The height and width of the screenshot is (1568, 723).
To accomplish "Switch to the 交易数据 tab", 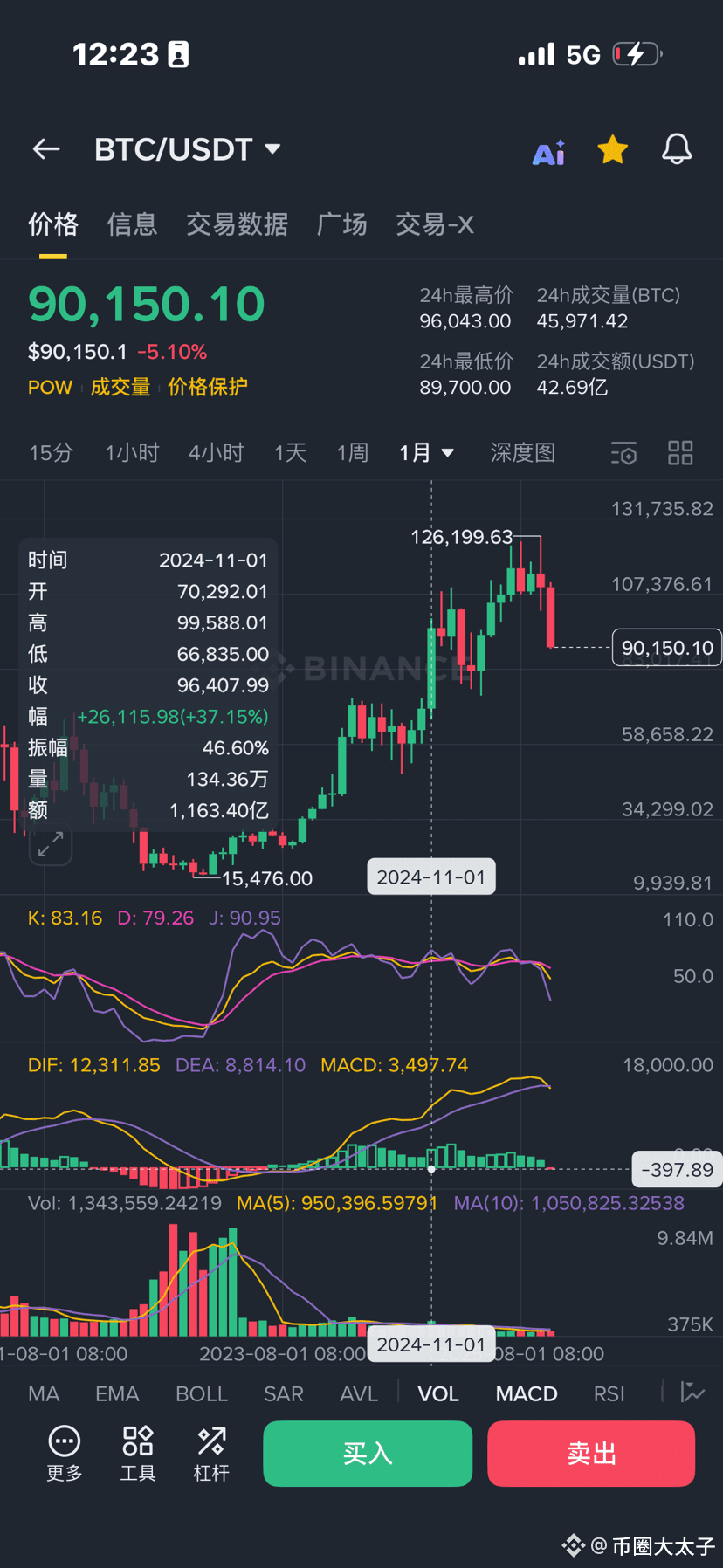I will (x=237, y=224).
